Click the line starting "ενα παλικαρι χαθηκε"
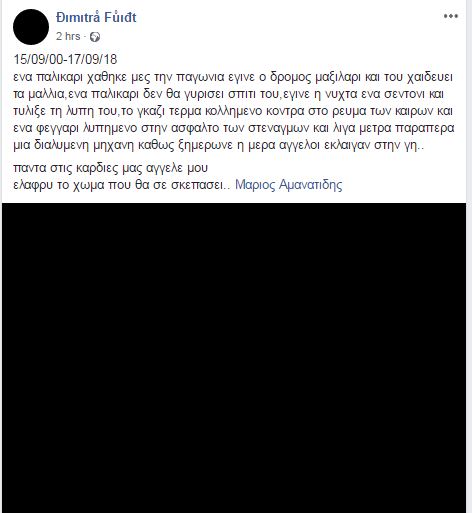 click(233, 77)
